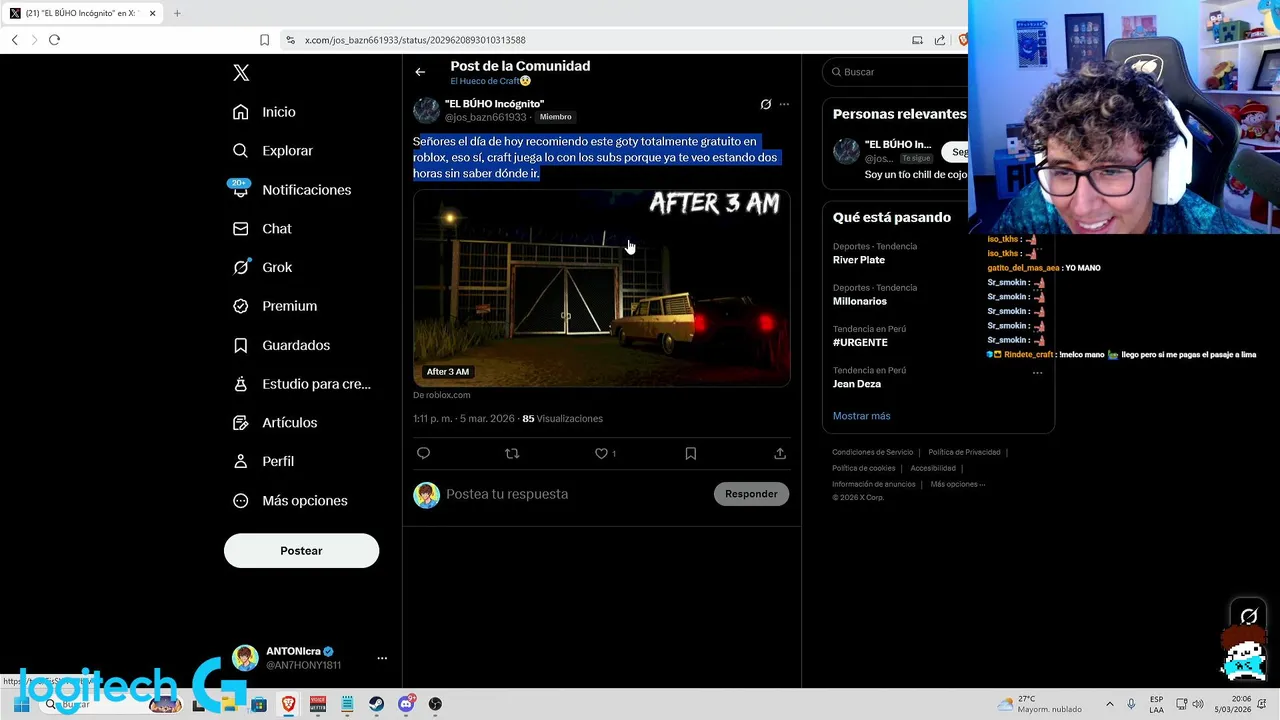Open Información de anuncios footer link
Viewport: 1280px width, 720px height.
(873, 484)
